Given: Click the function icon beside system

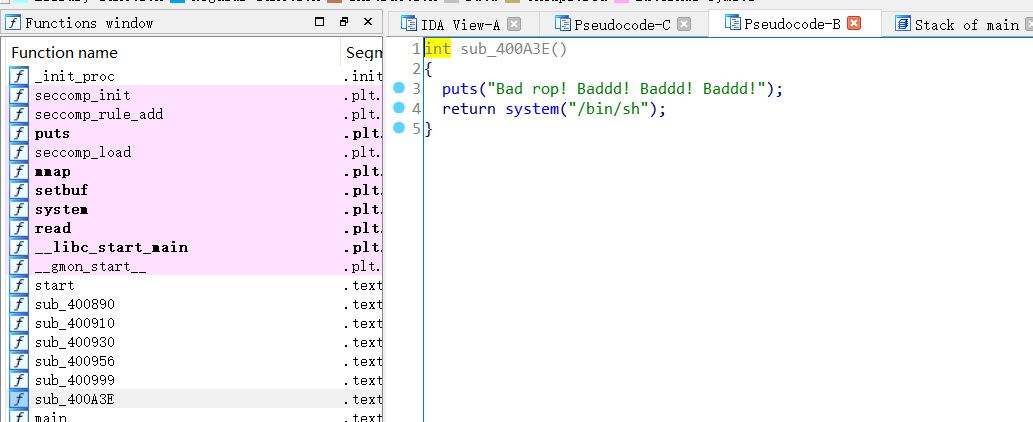Looking at the screenshot, I should click(19, 209).
